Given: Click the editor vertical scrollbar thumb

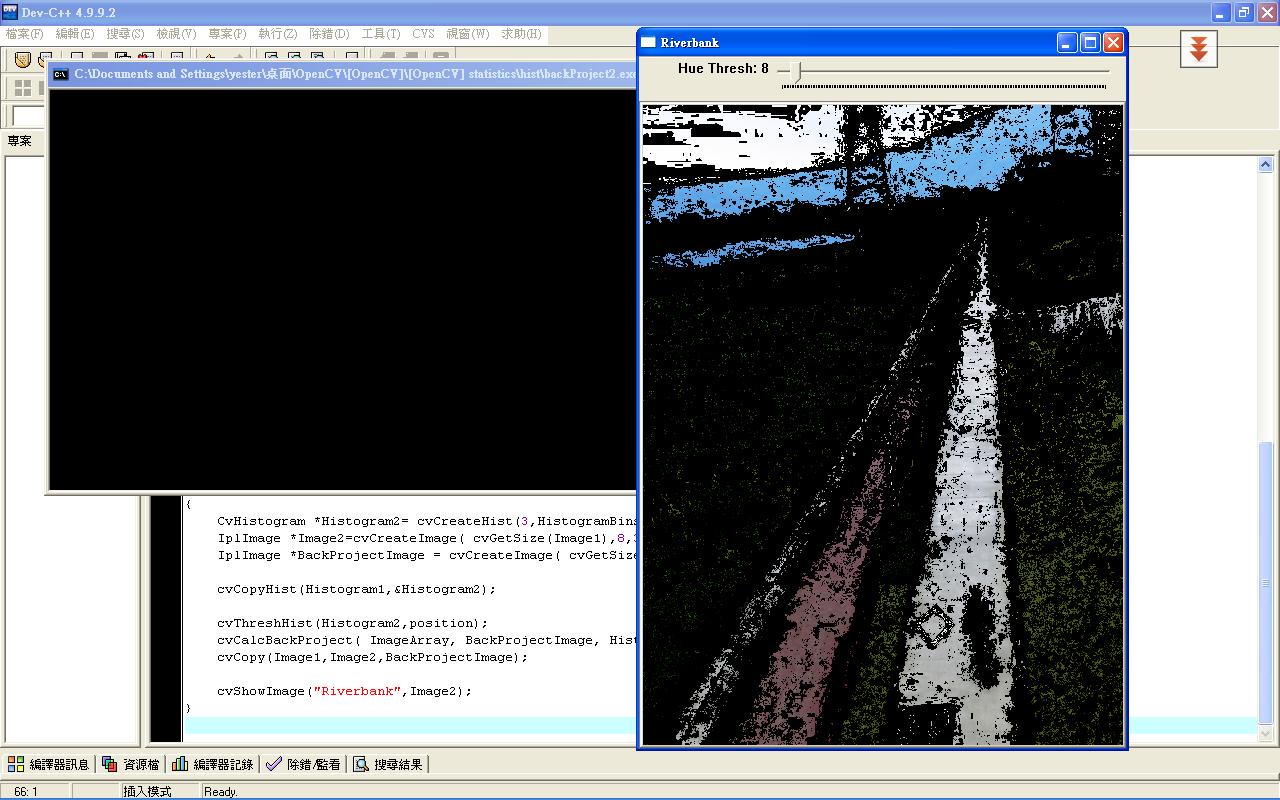Looking at the screenshot, I should (1265, 583).
